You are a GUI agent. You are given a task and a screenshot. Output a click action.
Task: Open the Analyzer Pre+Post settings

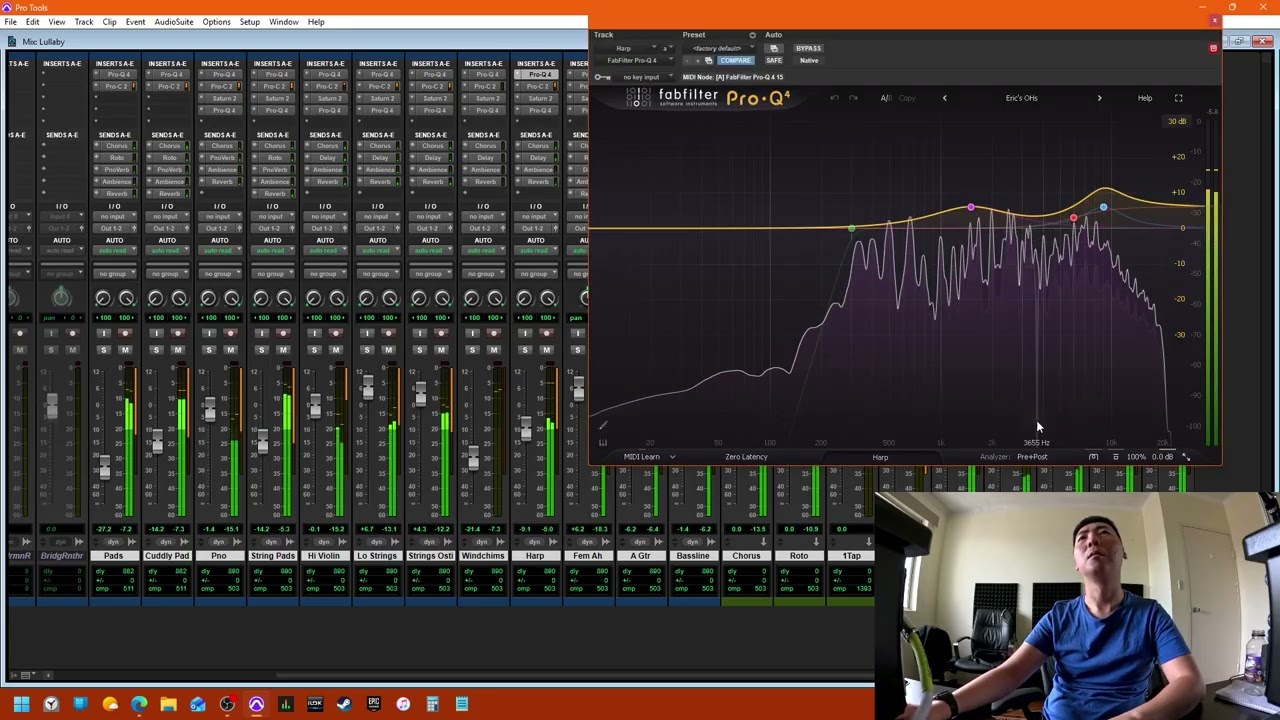(1032, 457)
